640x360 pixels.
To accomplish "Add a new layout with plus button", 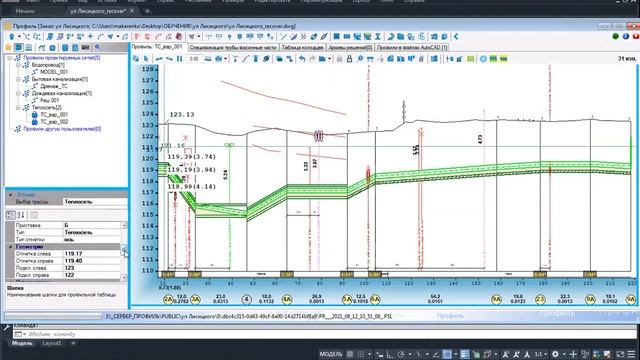I will tap(73, 343).
